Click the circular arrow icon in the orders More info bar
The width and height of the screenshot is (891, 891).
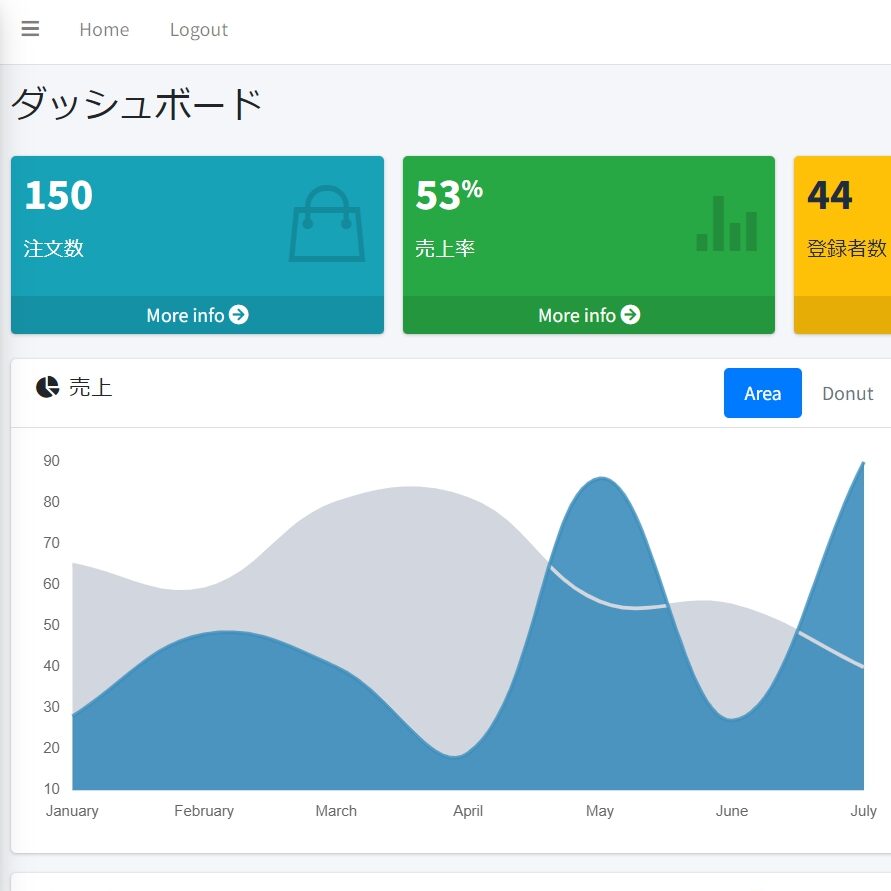pyautogui.click(x=238, y=315)
